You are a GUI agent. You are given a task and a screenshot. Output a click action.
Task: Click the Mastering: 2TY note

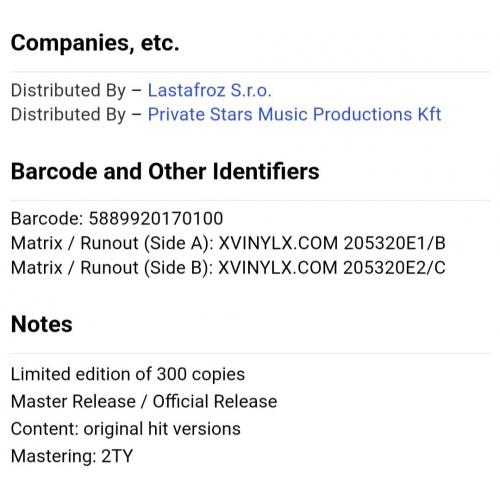click(72, 456)
